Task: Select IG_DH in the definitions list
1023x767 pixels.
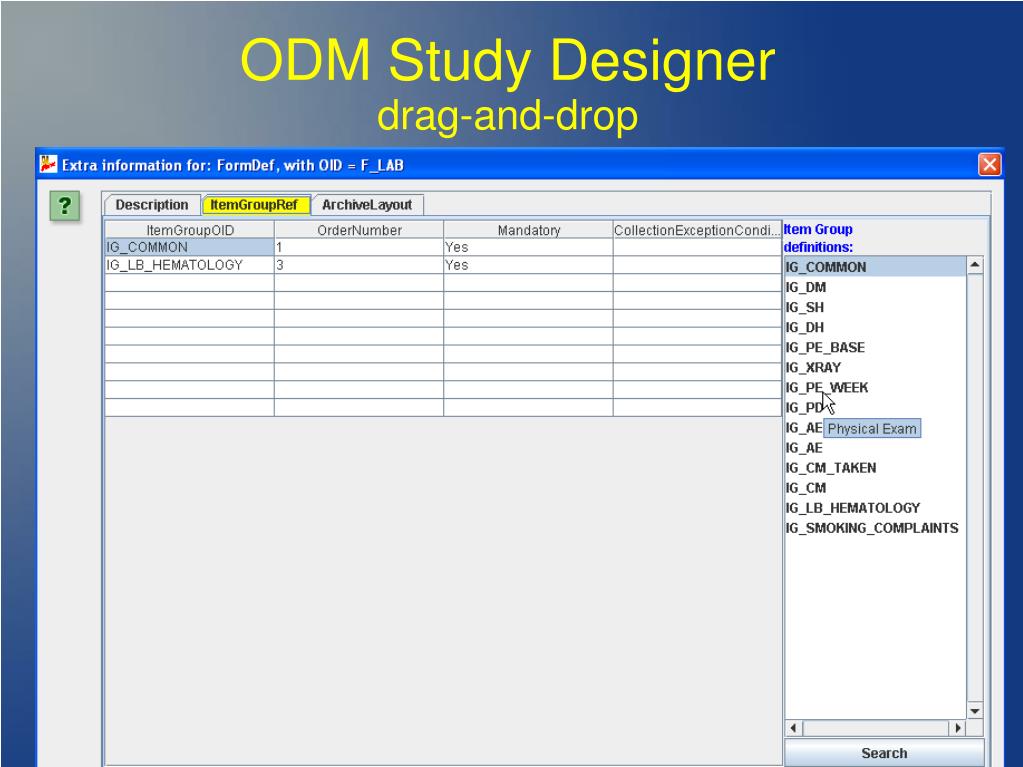Action: 875,327
